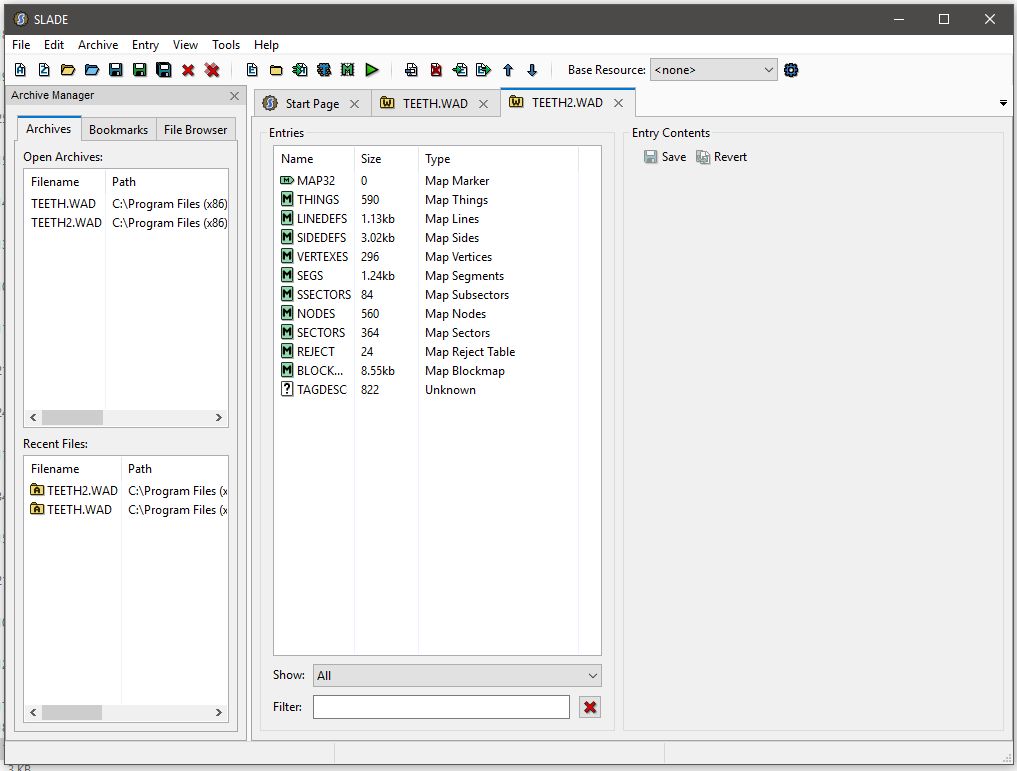Expand the Show entries type dropdown
This screenshot has height=771, width=1017.
[x=457, y=676]
